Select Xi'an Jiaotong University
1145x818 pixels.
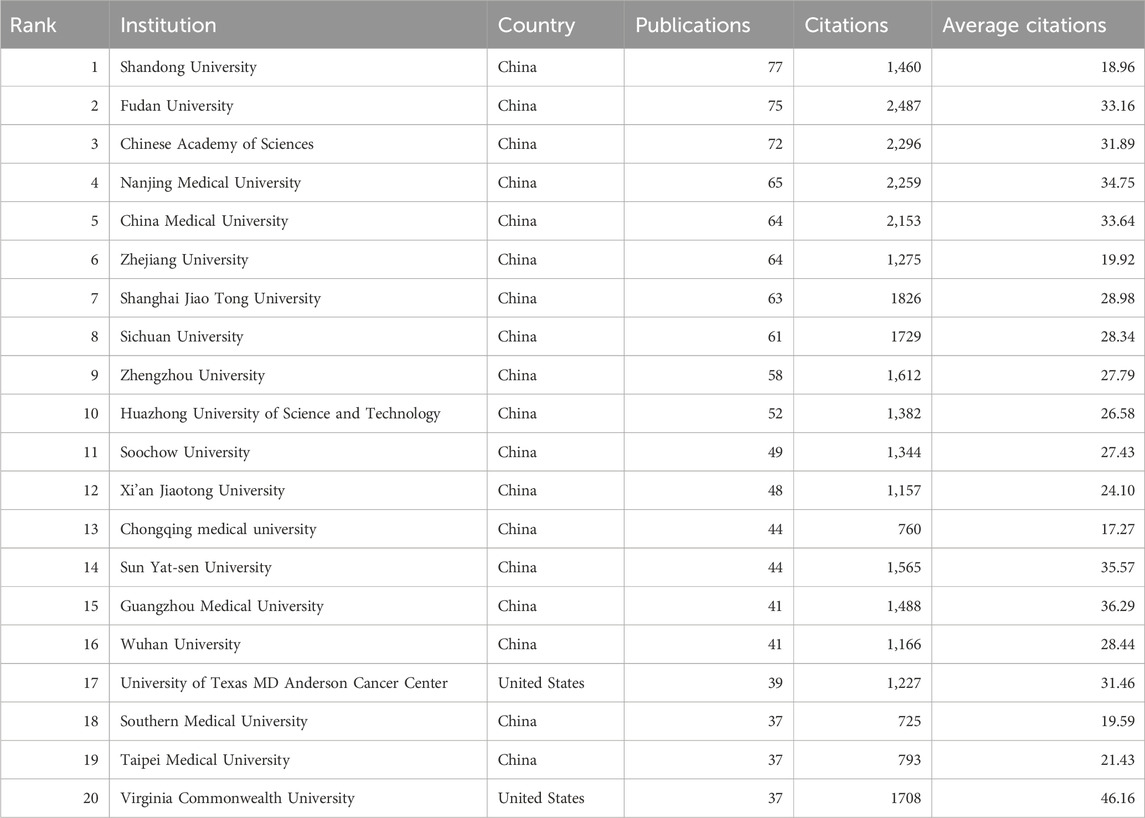click(x=202, y=491)
